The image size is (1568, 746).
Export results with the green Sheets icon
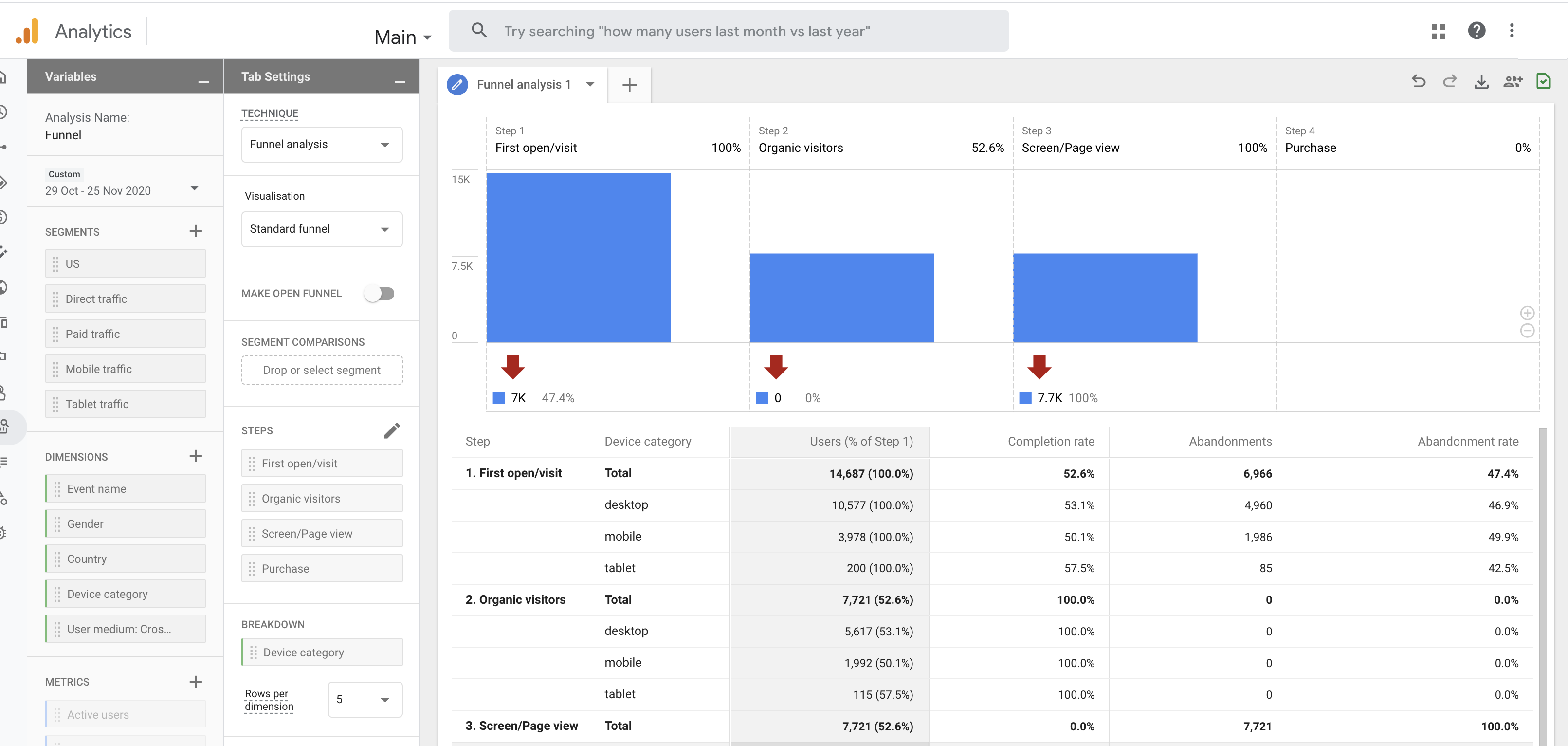pyautogui.click(x=1544, y=81)
